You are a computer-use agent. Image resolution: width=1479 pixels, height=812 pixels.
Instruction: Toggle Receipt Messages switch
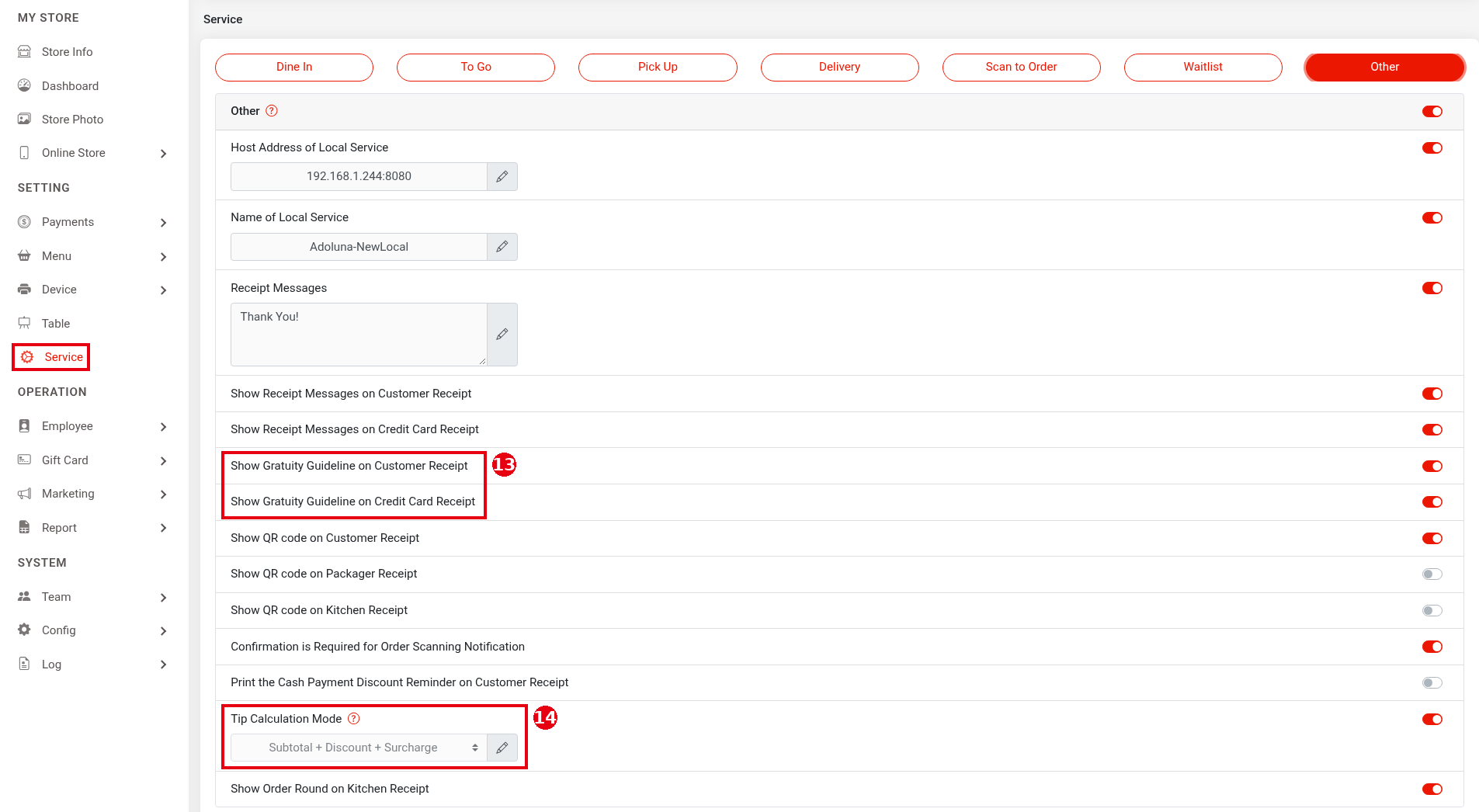pos(1432,288)
